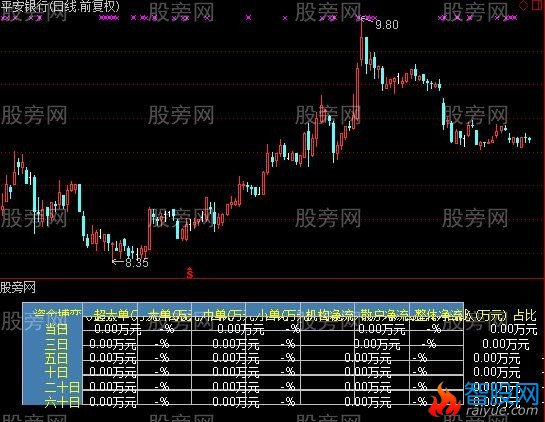This screenshot has width=545, height=422.
Task: Select the 三日 row label
Action: pyautogui.click(x=57, y=344)
